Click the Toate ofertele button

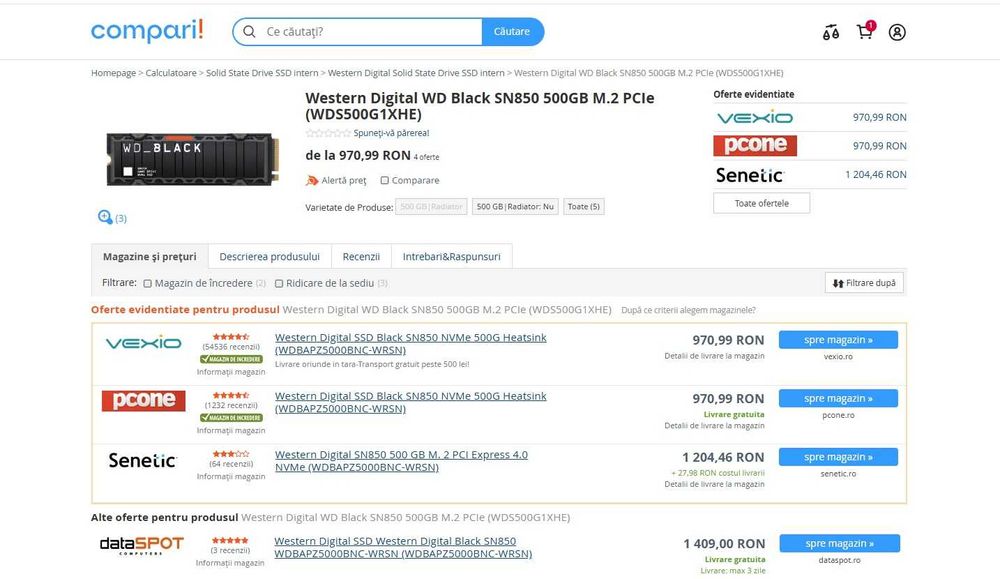click(x=761, y=203)
